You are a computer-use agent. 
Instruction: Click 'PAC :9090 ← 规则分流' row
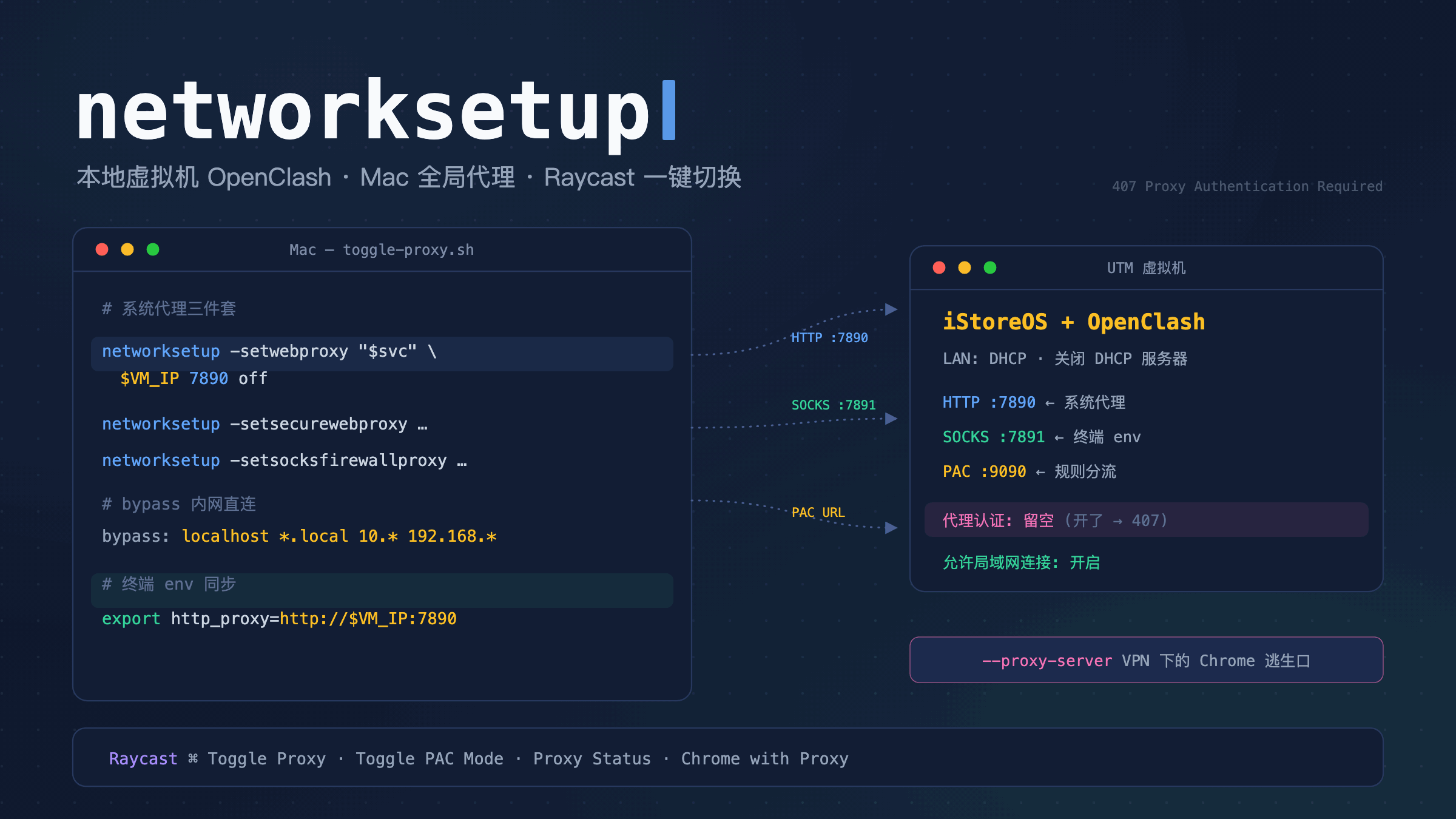click(1030, 471)
